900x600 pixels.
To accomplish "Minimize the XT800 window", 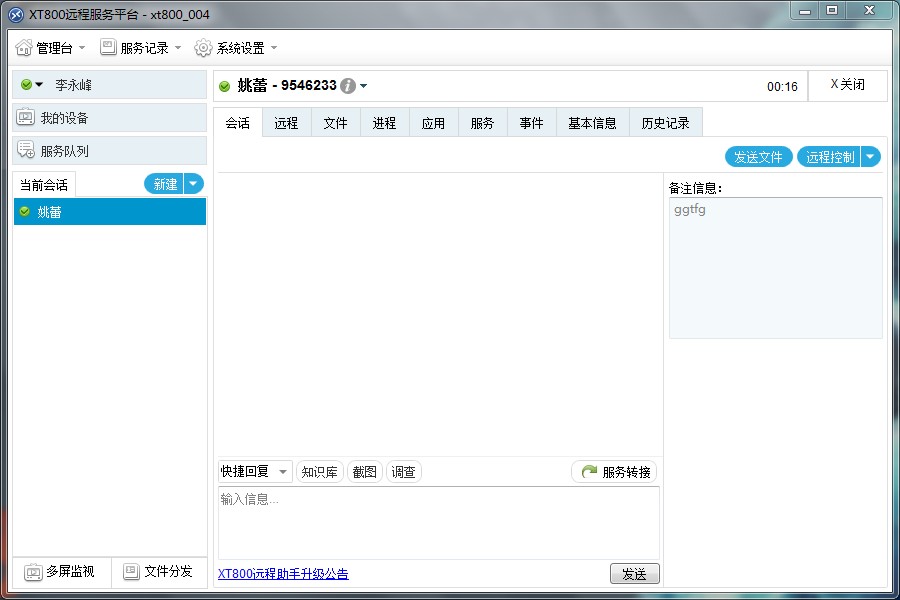I will click(805, 11).
